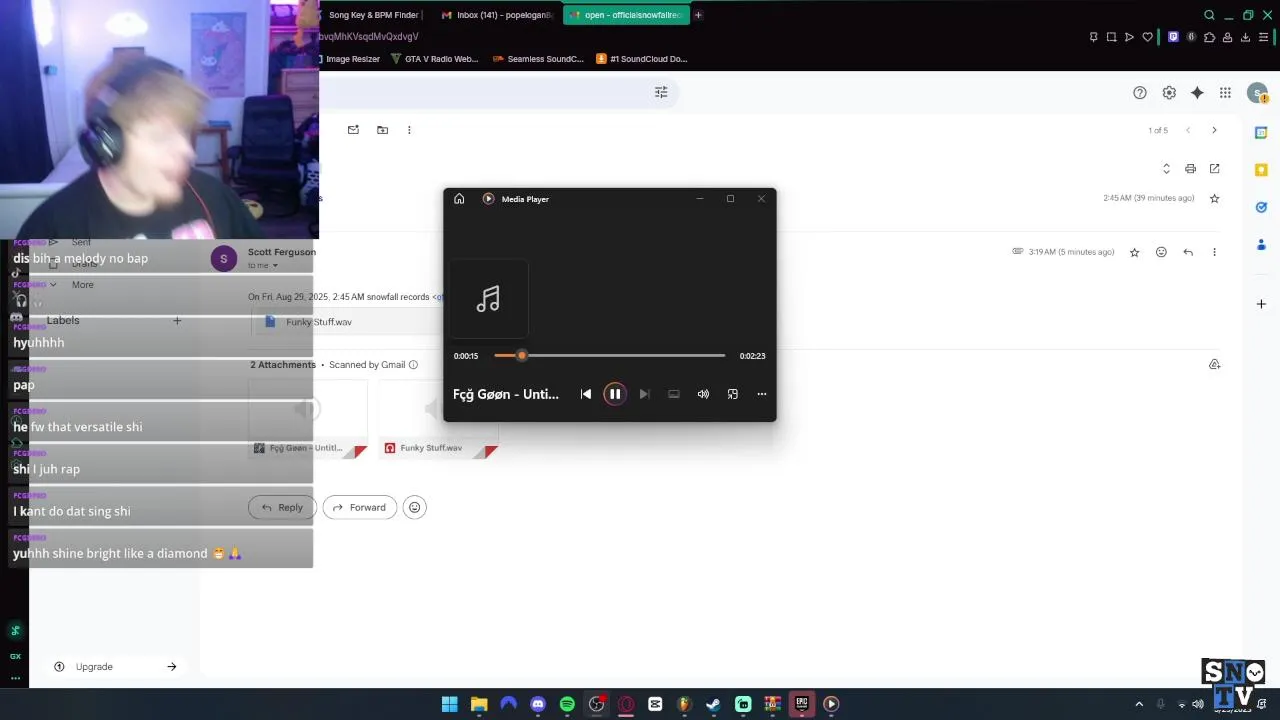
Task: Open GTA V Radio Web bookmark
Action: [435, 59]
